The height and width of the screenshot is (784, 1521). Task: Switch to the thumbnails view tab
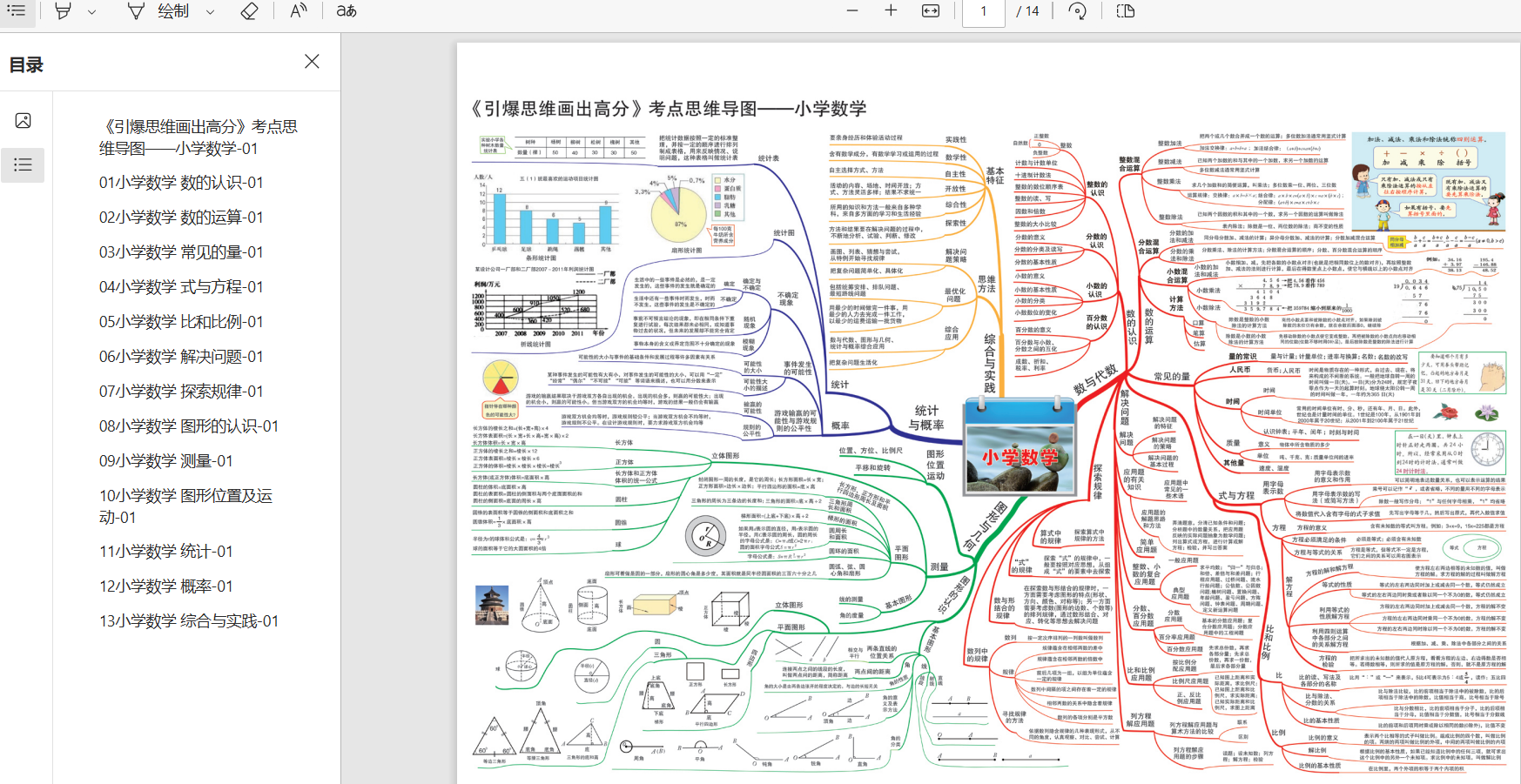coord(24,120)
